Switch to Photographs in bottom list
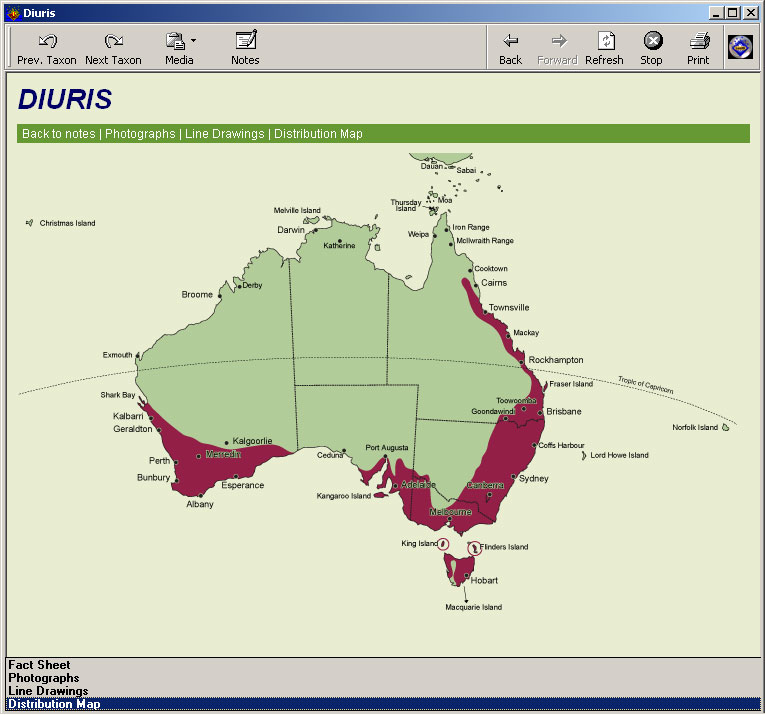The width and height of the screenshot is (765, 715). coord(43,678)
